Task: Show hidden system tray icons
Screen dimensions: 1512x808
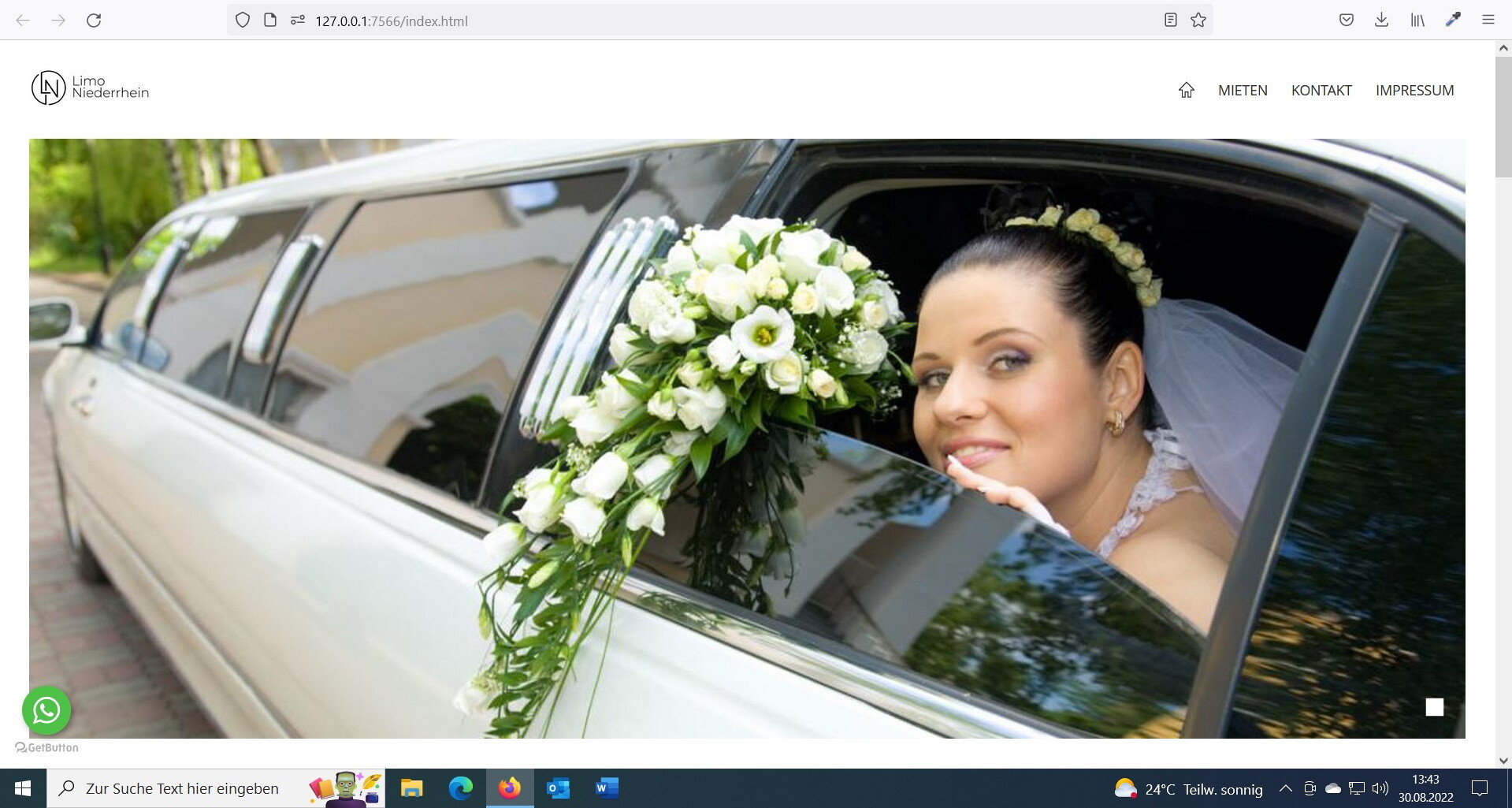Action: pos(1285,788)
